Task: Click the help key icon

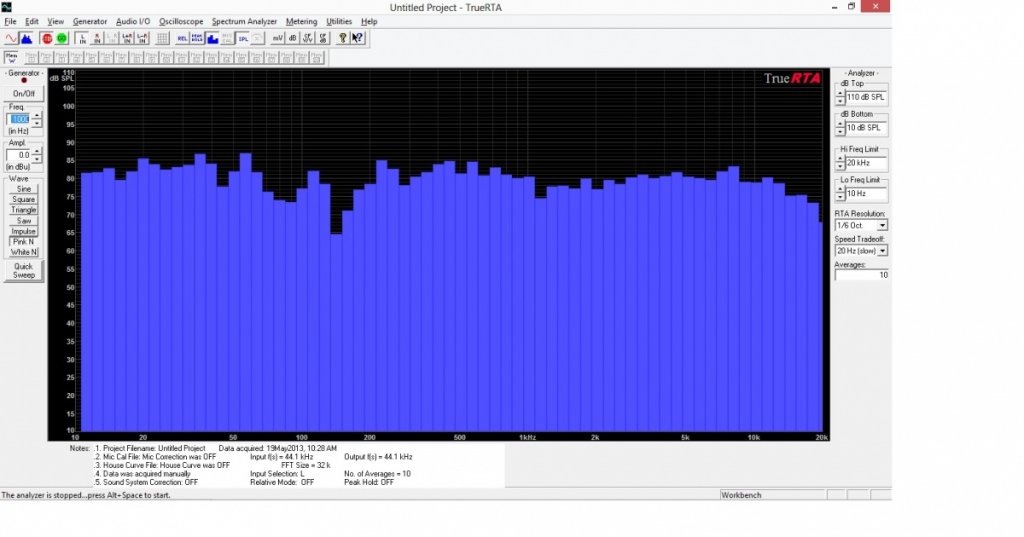Action: click(x=342, y=39)
